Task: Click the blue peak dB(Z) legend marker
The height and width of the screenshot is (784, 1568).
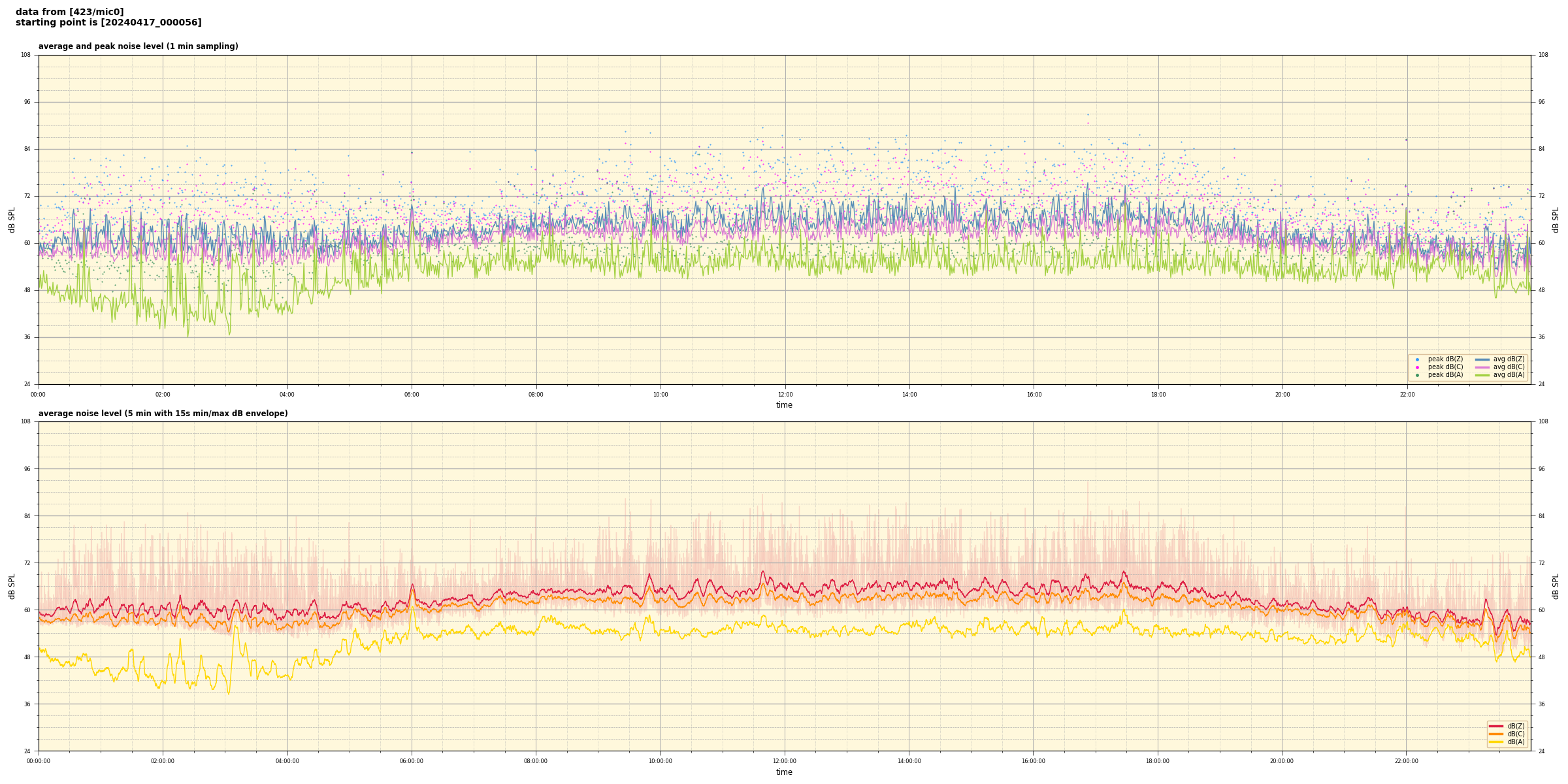Action: pyautogui.click(x=1417, y=359)
